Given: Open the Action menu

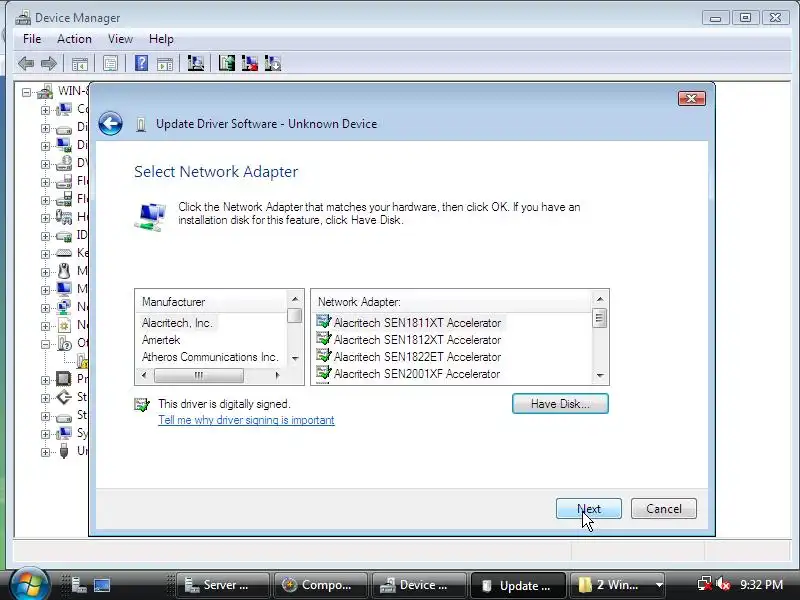Looking at the screenshot, I should [x=74, y=39].
